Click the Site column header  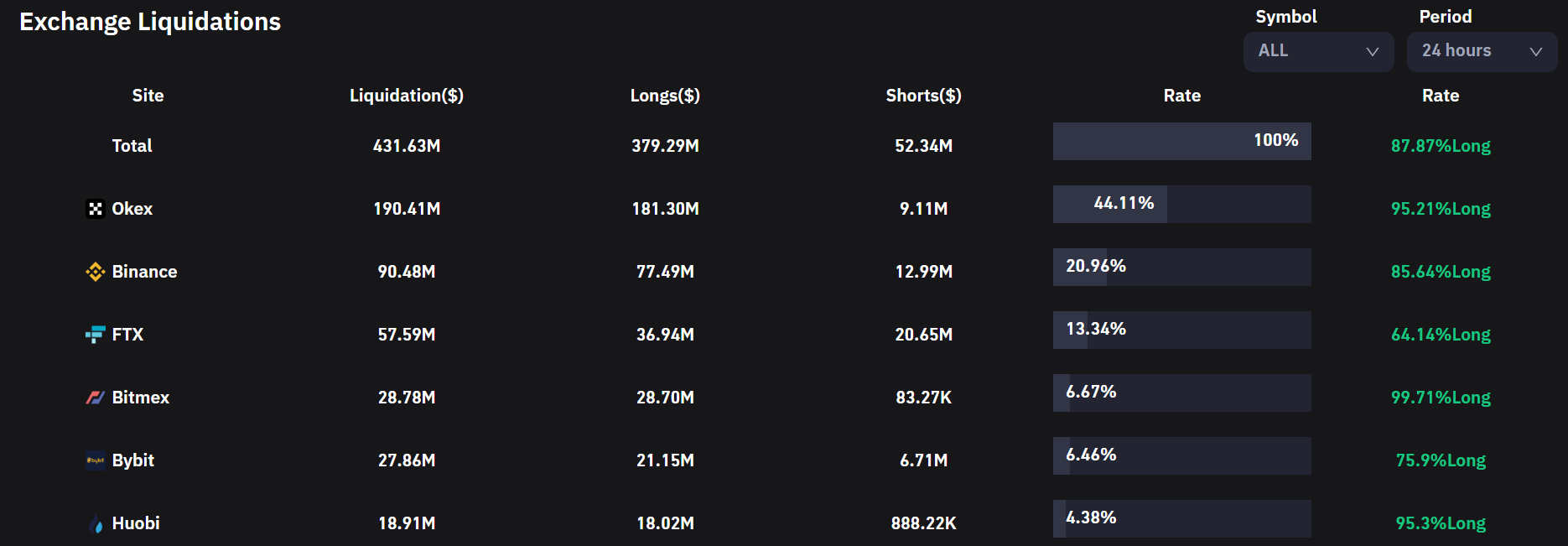click(148, 96)
